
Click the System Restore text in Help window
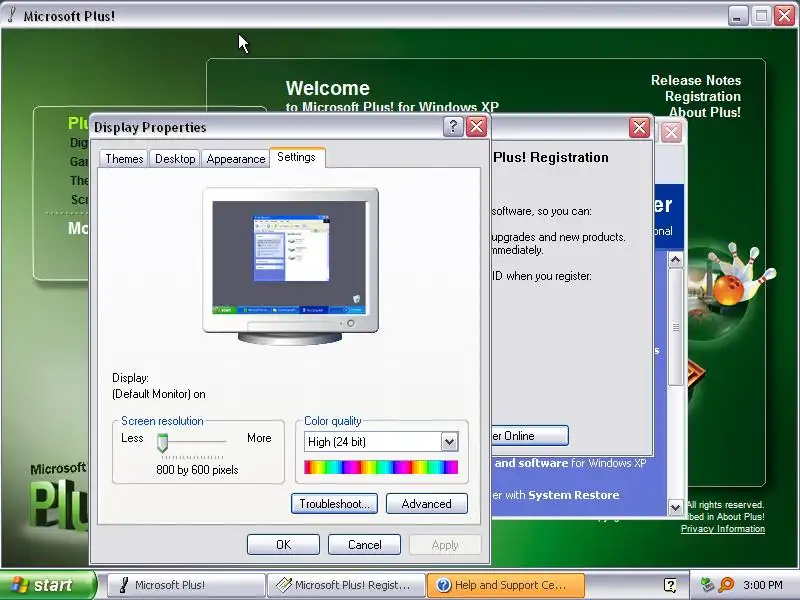(573, 495)
